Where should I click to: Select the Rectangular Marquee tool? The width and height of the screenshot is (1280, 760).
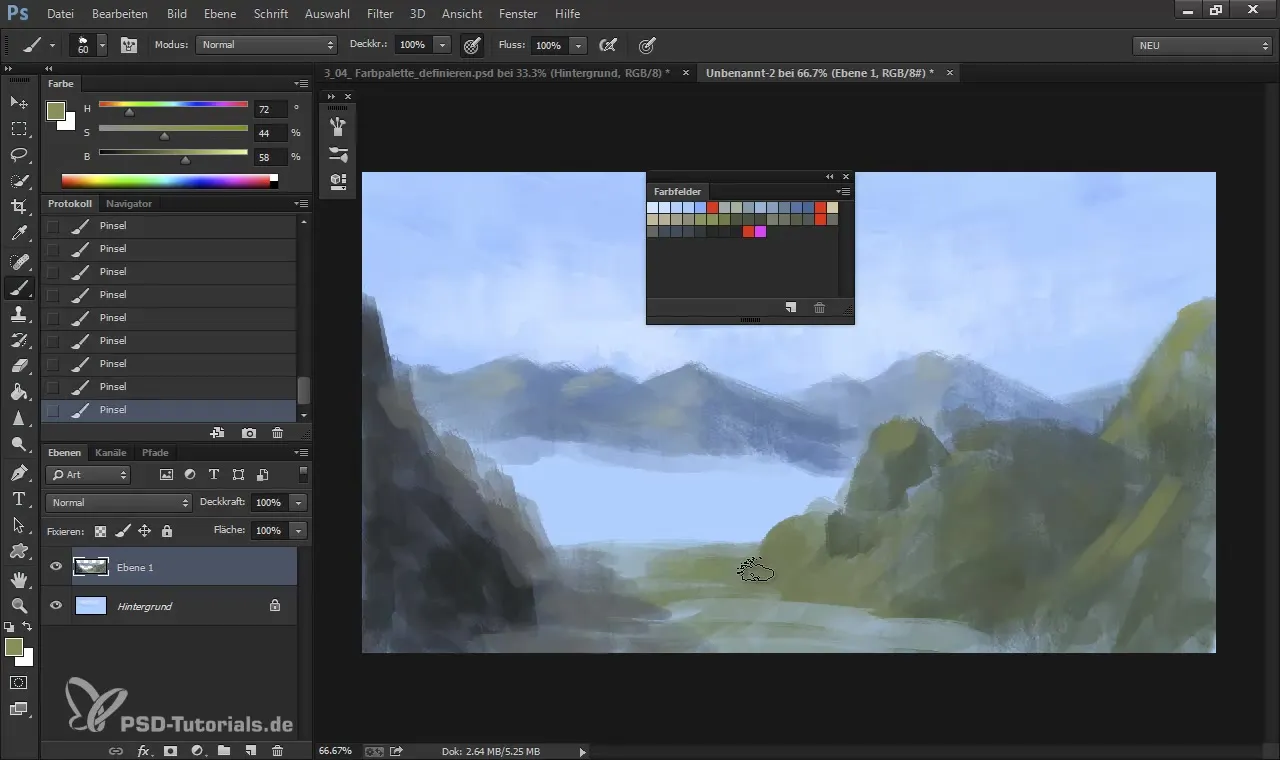pyautogui.click(x=19, y=129)
